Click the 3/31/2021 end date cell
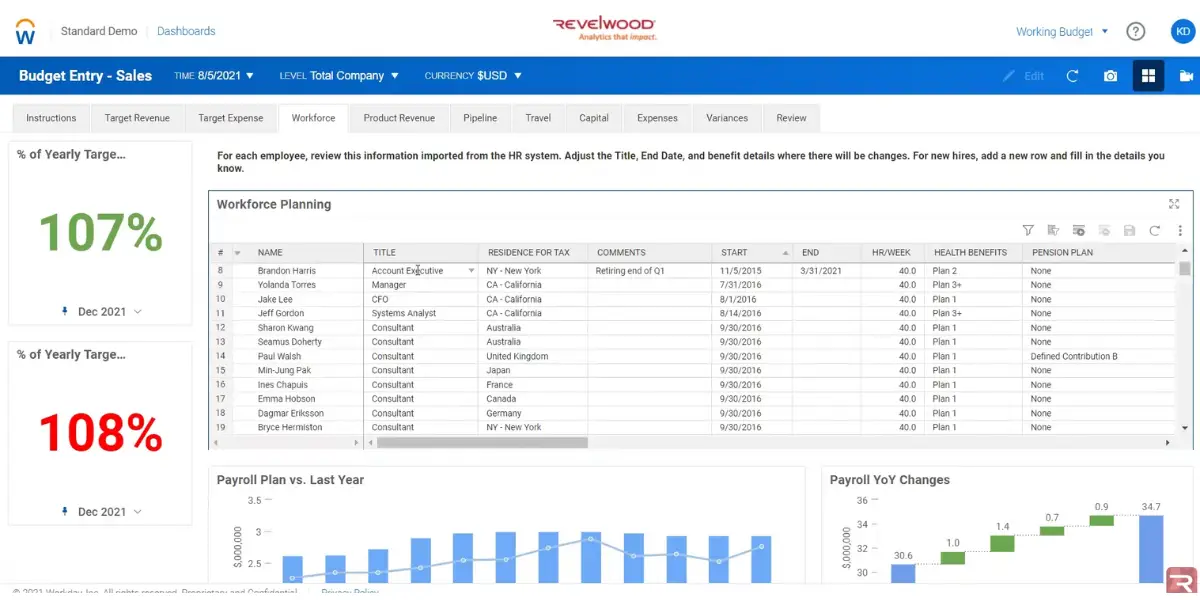 tap(826, 271)
